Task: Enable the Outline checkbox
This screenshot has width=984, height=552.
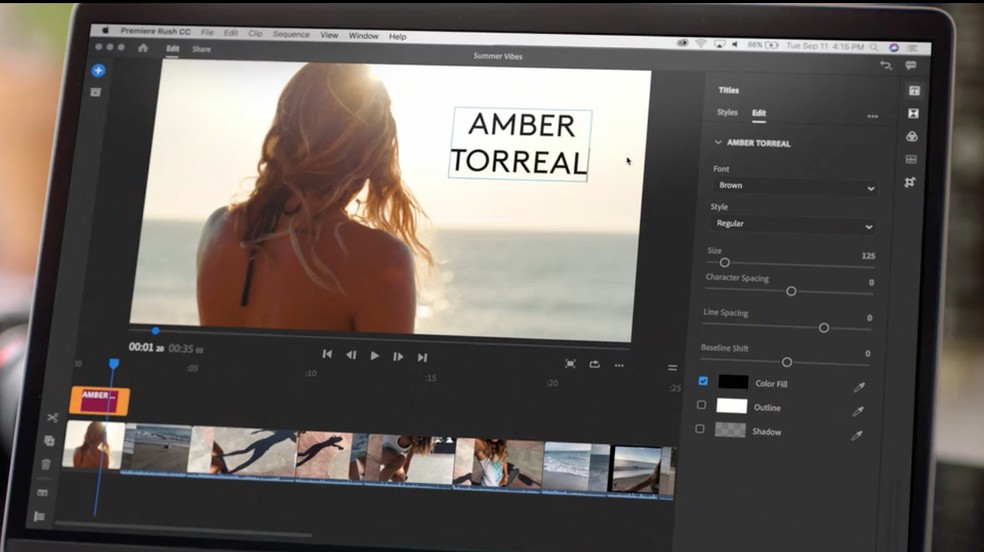Action: [x=702, y=405]
